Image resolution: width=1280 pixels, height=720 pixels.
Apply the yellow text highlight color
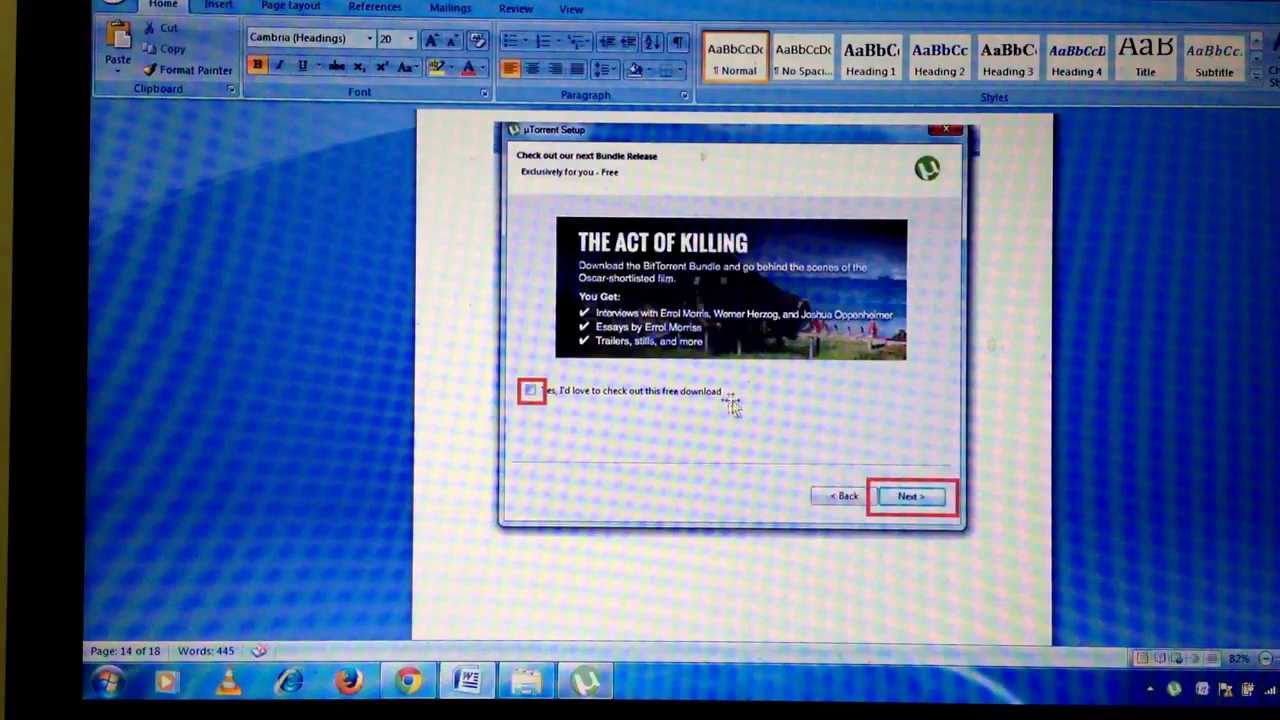tap(435, 68)
